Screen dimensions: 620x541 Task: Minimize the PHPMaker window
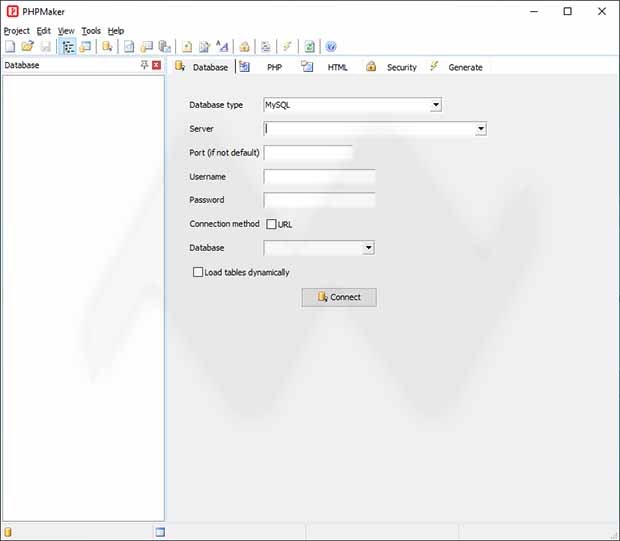coord(534,11)
